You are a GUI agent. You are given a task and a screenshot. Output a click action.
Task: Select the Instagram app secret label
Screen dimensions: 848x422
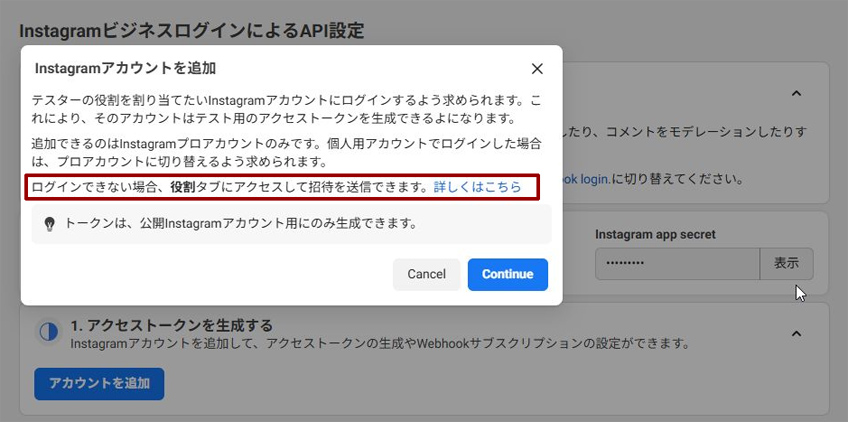[x=655, y=234]
